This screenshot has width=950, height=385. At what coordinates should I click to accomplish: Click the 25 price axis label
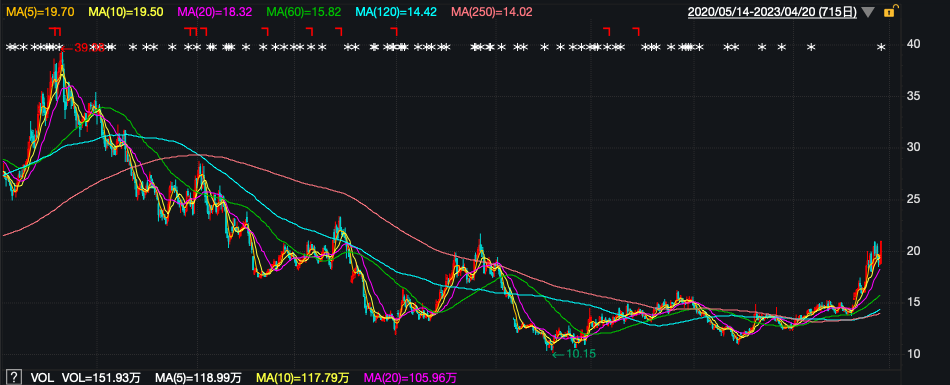pos(914,199)
